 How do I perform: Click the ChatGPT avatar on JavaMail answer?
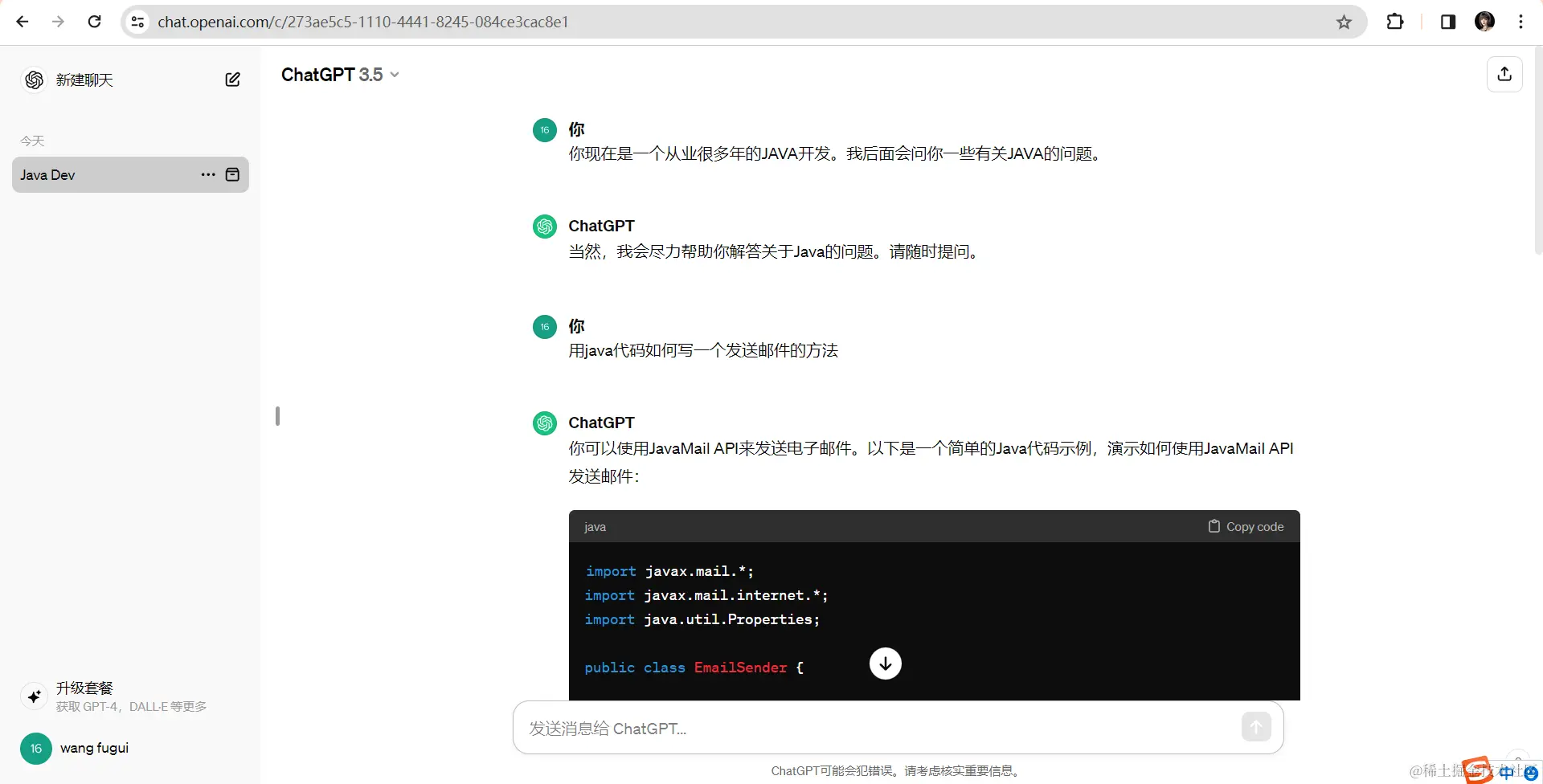click(545, 423)
